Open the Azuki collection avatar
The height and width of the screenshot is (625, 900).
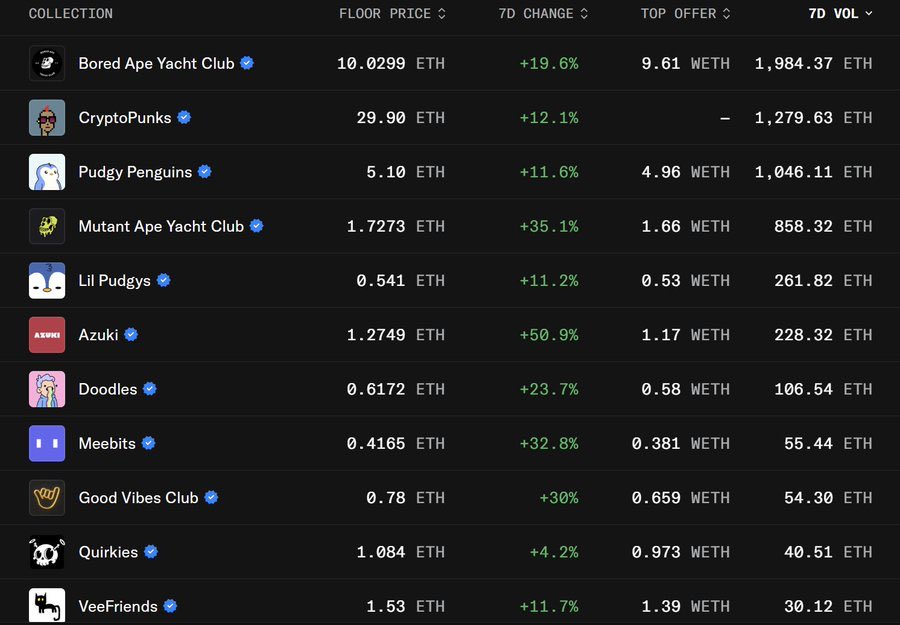point(47,335)
